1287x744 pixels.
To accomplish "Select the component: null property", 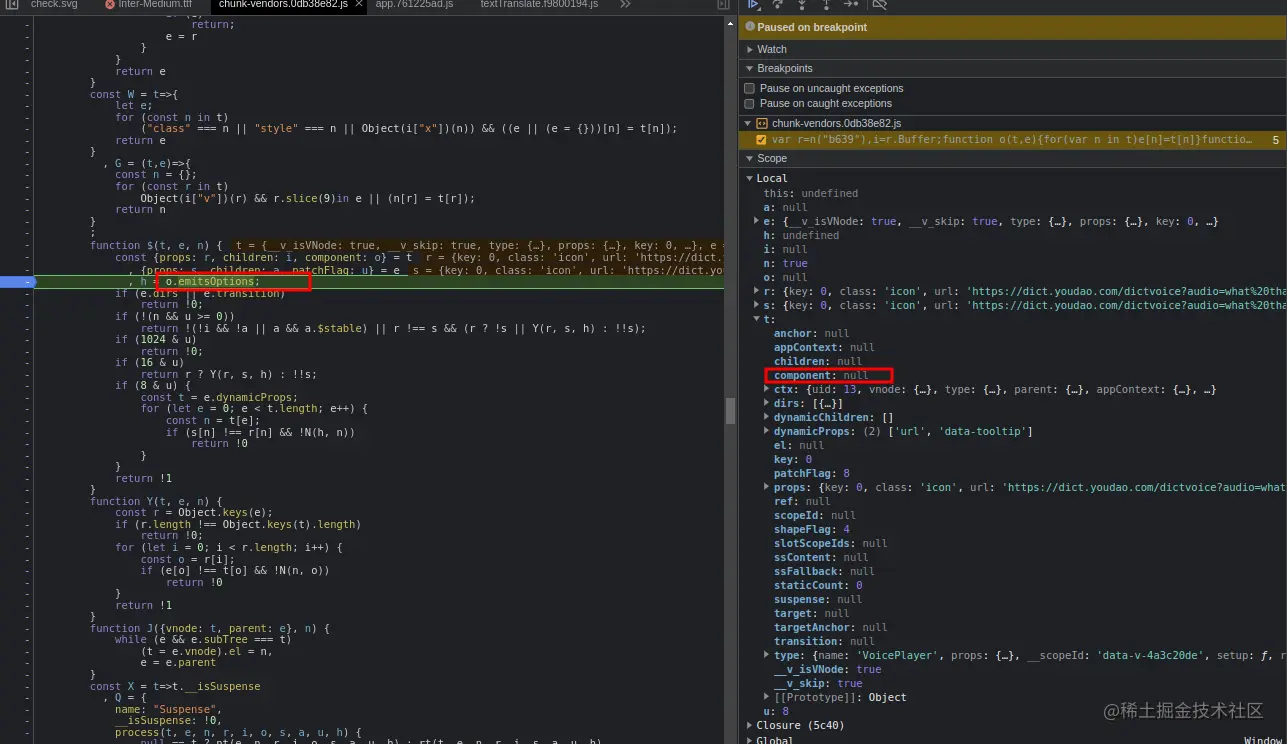I will [820, 375].
